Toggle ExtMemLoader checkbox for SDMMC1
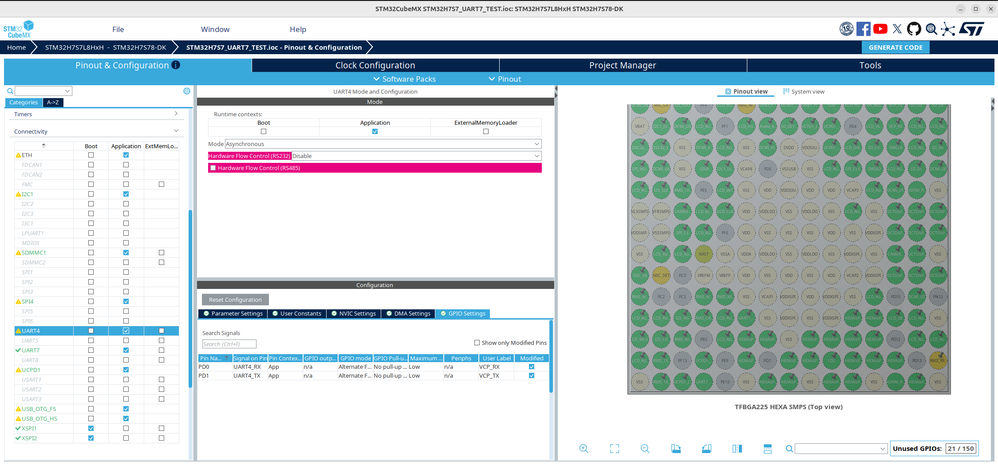Viewport: 998px width, 466px height. [x=161, y=253]
